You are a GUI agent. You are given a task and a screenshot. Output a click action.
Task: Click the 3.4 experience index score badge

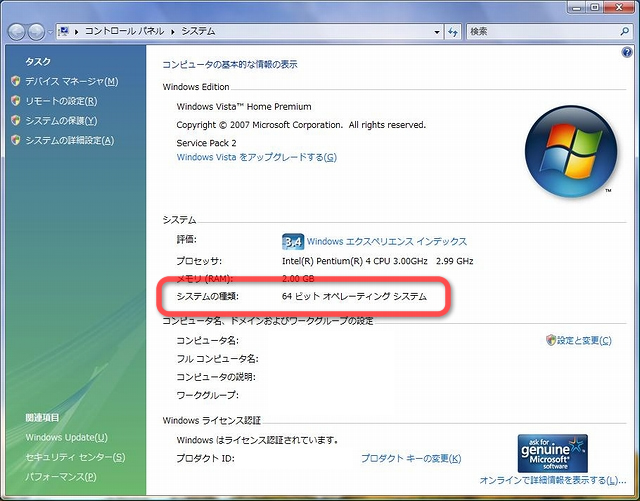(x=293, y=242)
